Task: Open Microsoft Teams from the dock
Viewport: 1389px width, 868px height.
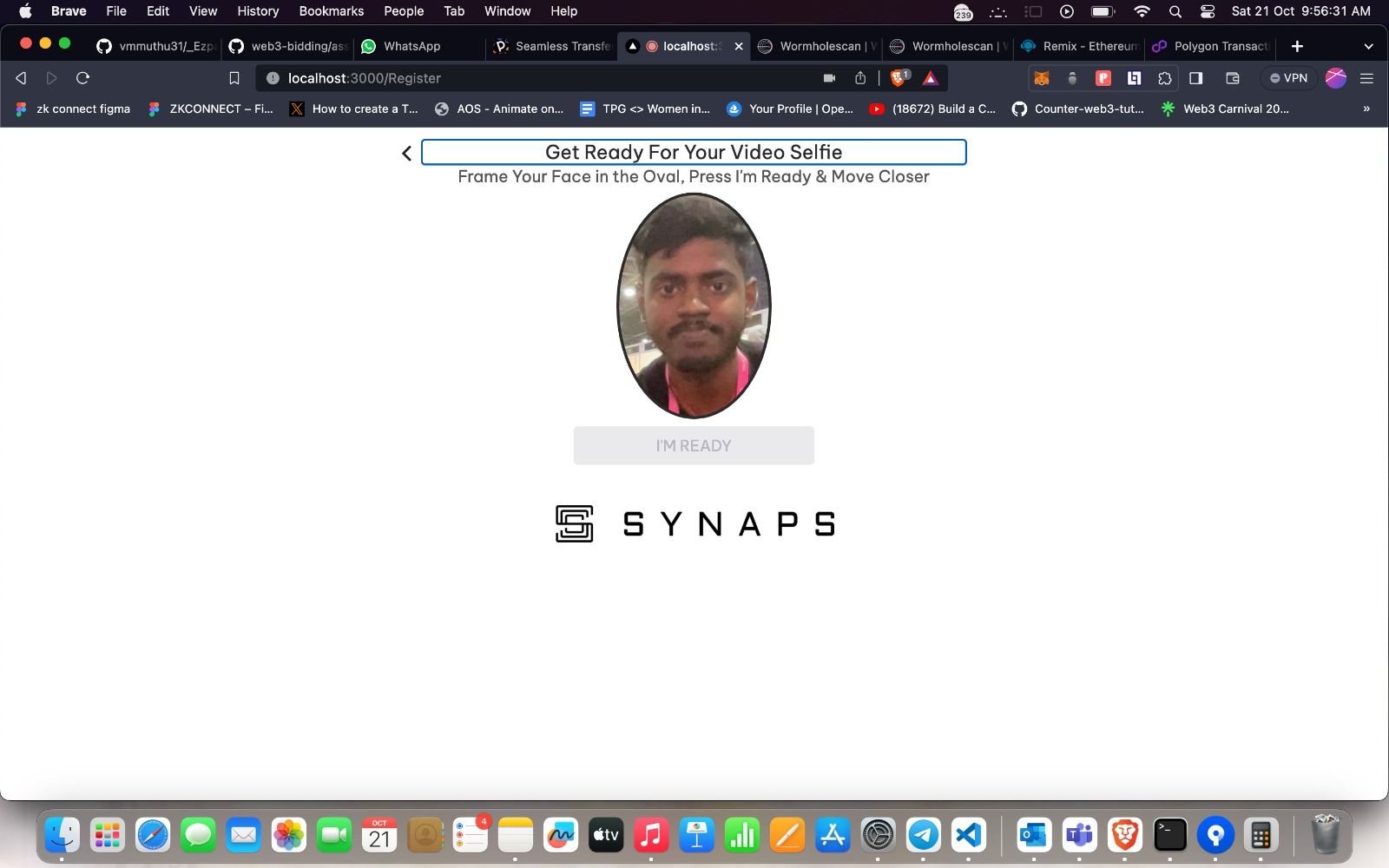Action: point(1079,835)
